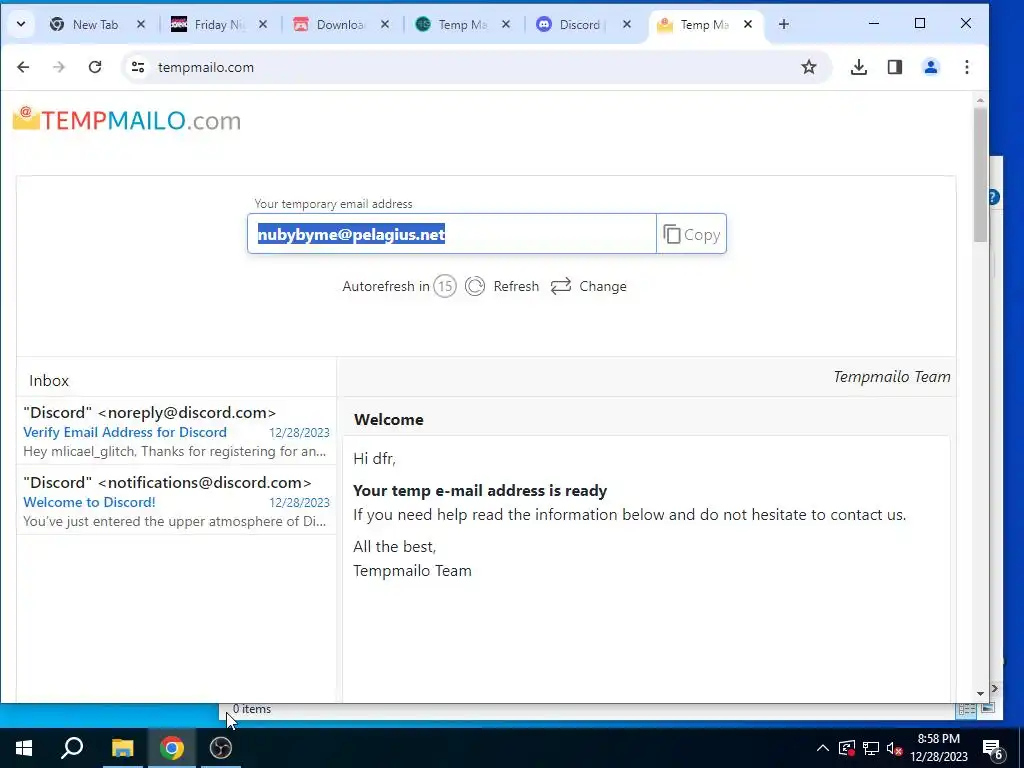Go back to previous page

pyautogui.click(x=23, y=67)
